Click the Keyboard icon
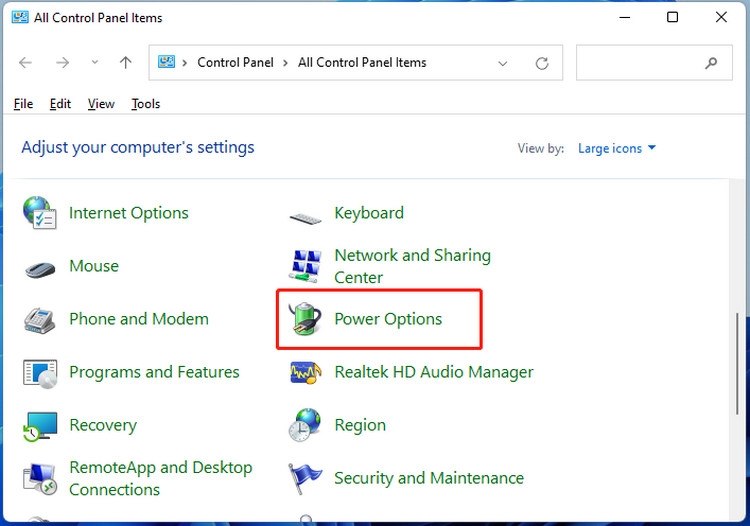 305,219
